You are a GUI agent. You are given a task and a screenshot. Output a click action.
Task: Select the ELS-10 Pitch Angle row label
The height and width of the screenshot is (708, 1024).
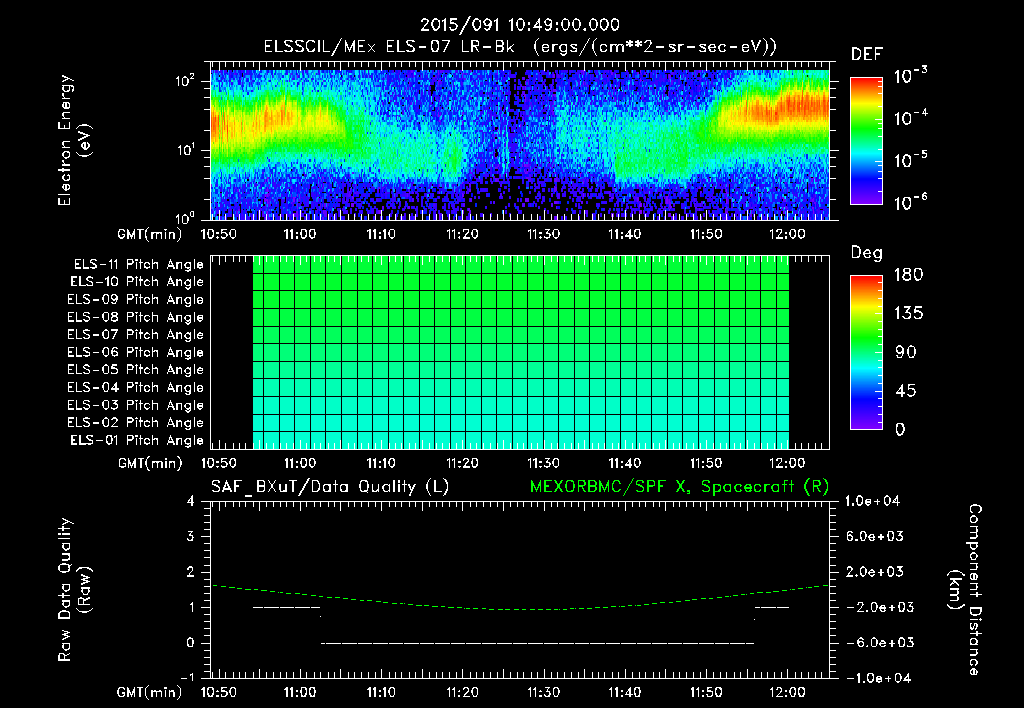click(137, 282)
